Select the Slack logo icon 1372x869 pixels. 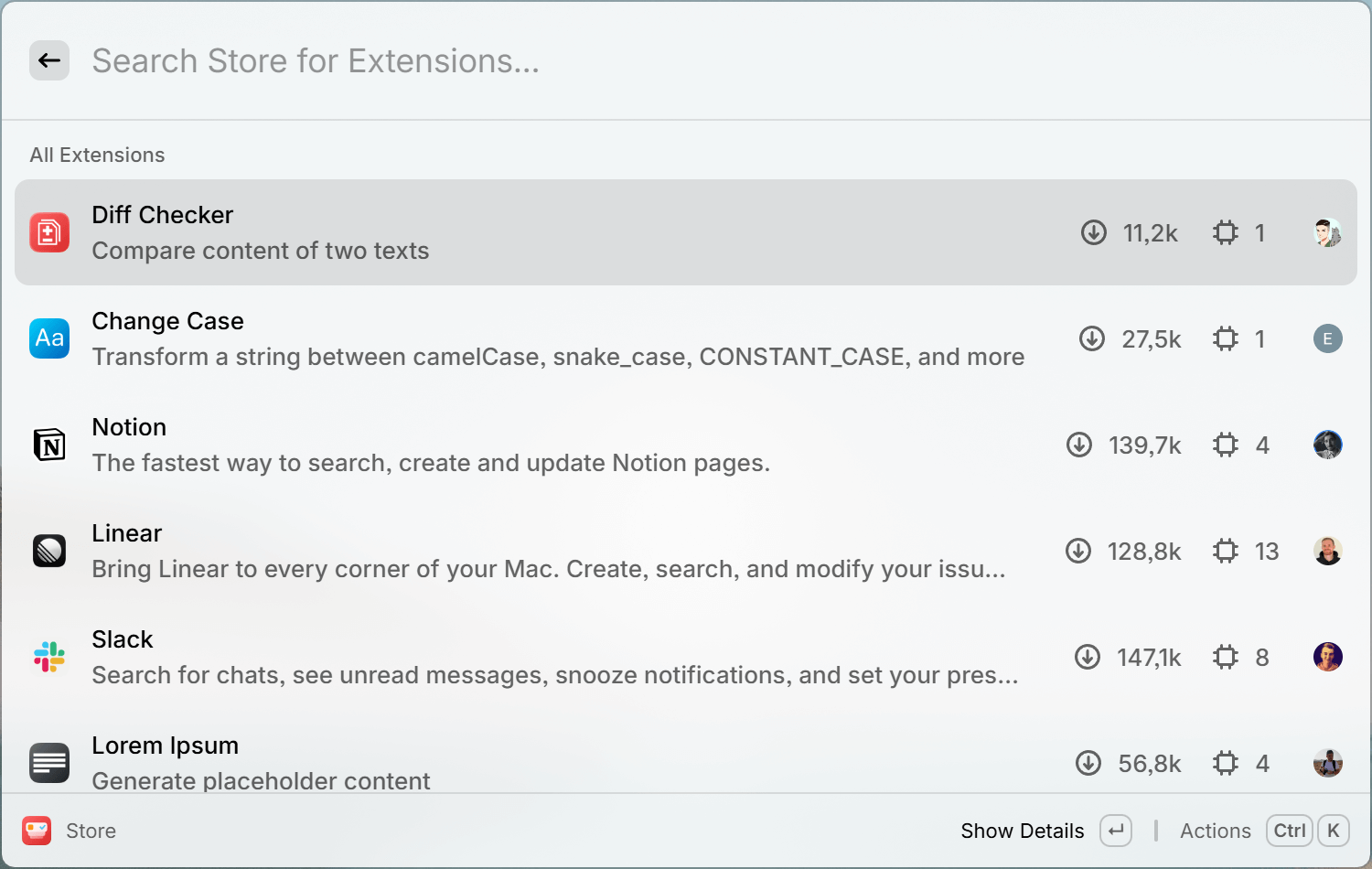(49, 657)
